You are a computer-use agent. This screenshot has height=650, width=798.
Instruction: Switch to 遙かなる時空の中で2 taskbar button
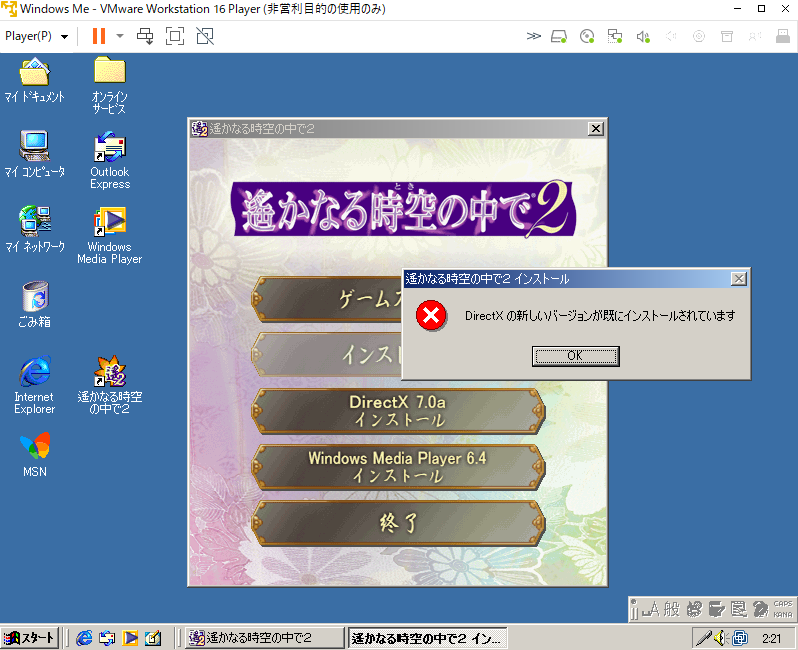click(x=265, y=638)
